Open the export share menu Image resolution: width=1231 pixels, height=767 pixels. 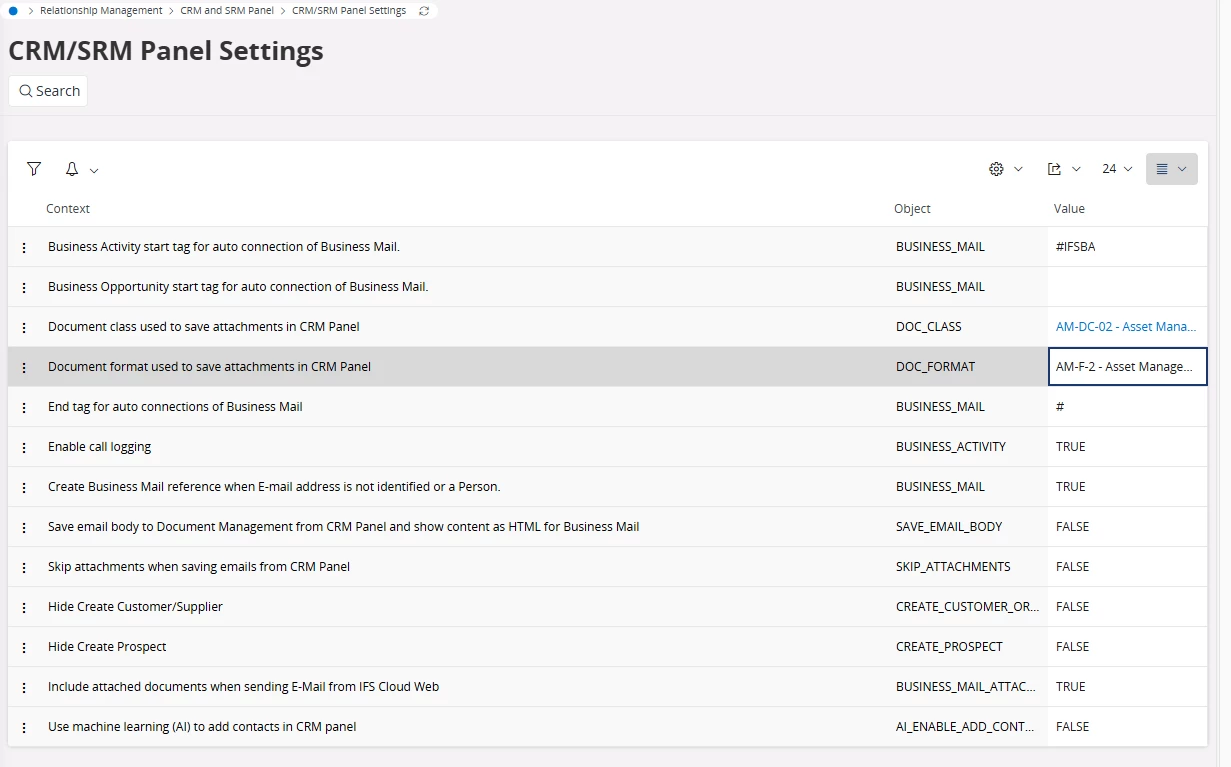coord(1063,169)
